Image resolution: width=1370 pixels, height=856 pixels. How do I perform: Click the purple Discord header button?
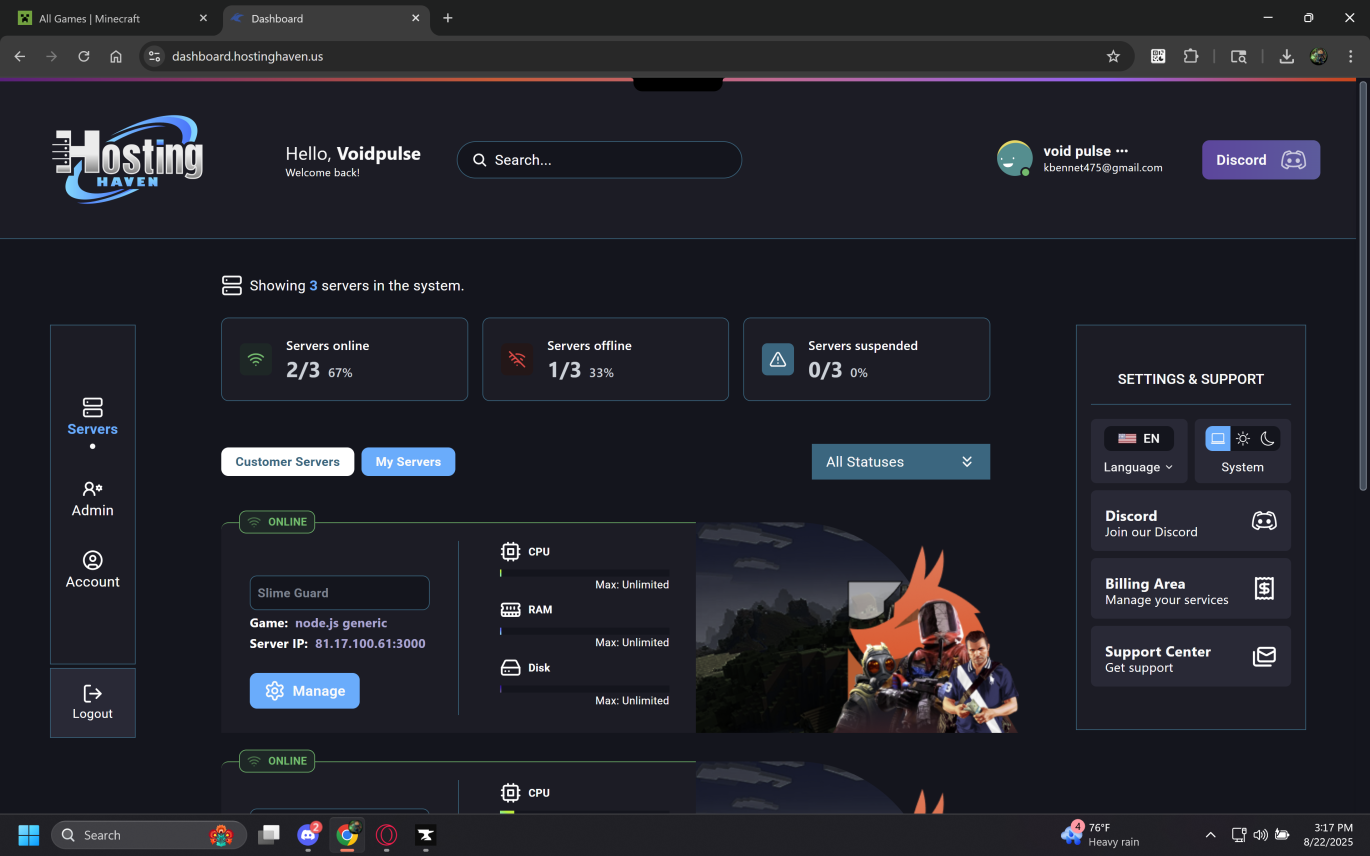pos(1260,160)
